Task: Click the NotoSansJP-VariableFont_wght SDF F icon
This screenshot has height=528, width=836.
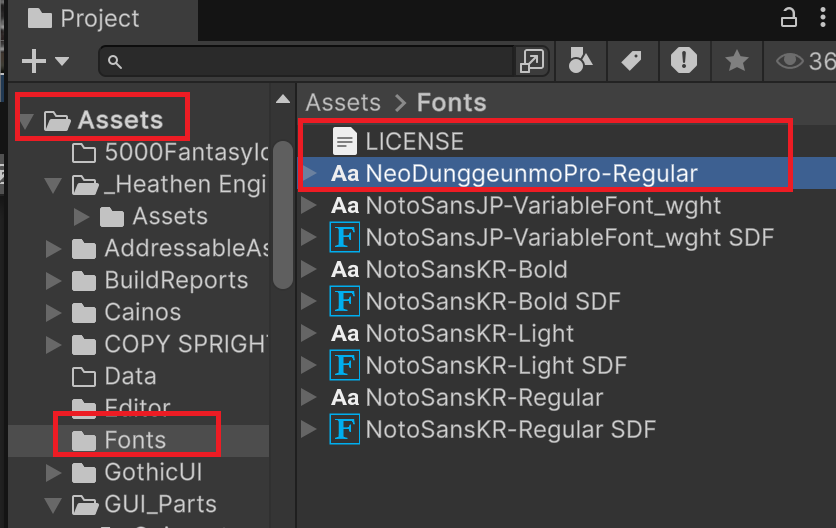Action: click(344, 237)
